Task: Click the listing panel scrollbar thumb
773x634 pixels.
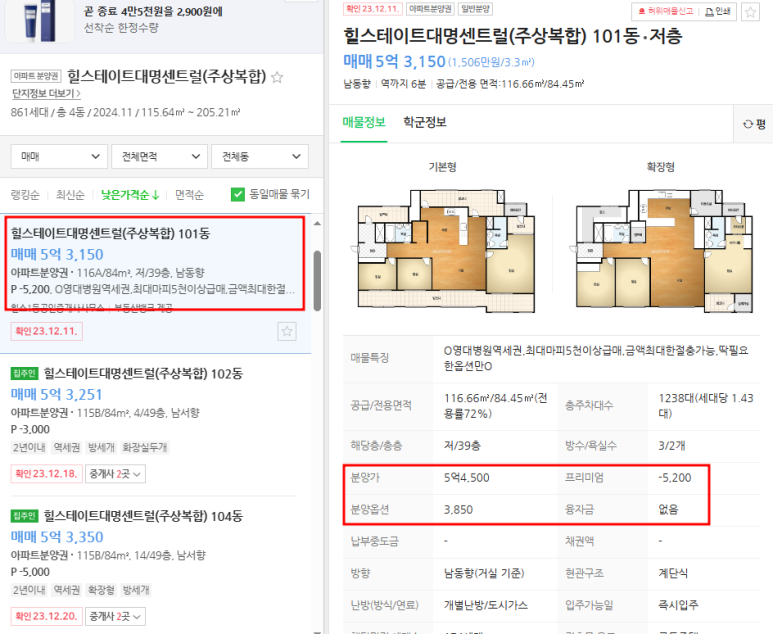Action: pyautogui.click(x=317, y=281)
